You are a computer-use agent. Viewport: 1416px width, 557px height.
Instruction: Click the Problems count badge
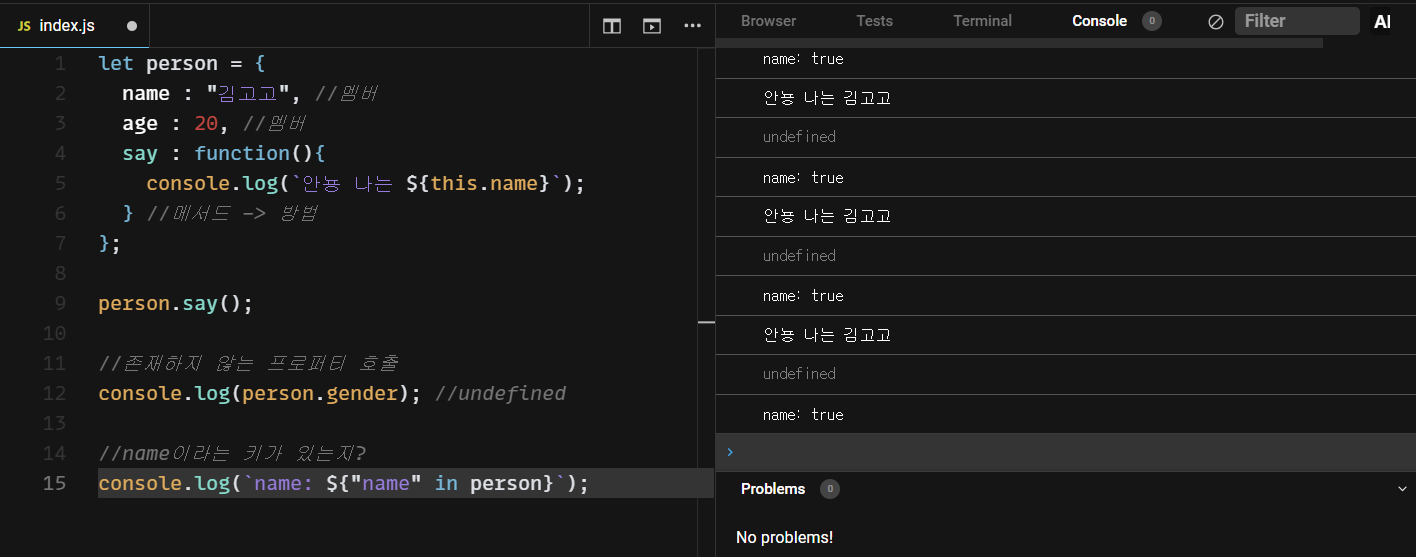click(x=829, y=489)
